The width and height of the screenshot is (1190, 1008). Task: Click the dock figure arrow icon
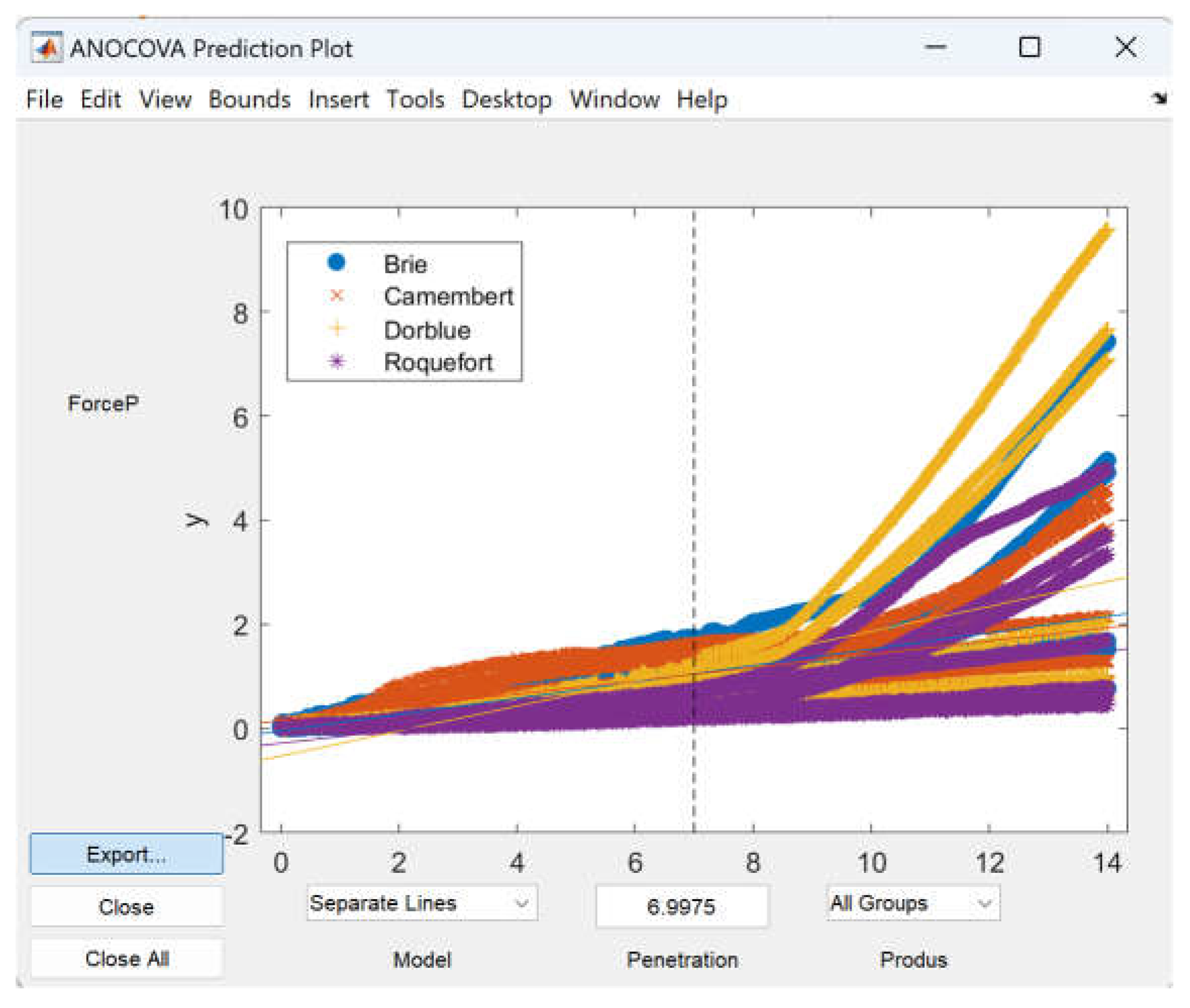click(1159, 99)
